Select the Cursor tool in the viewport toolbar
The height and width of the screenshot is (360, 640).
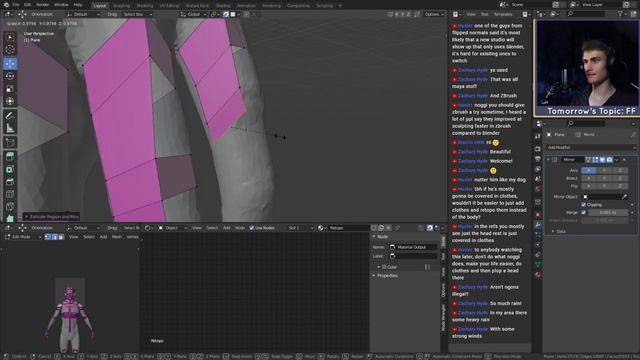(x=10, y=49)
